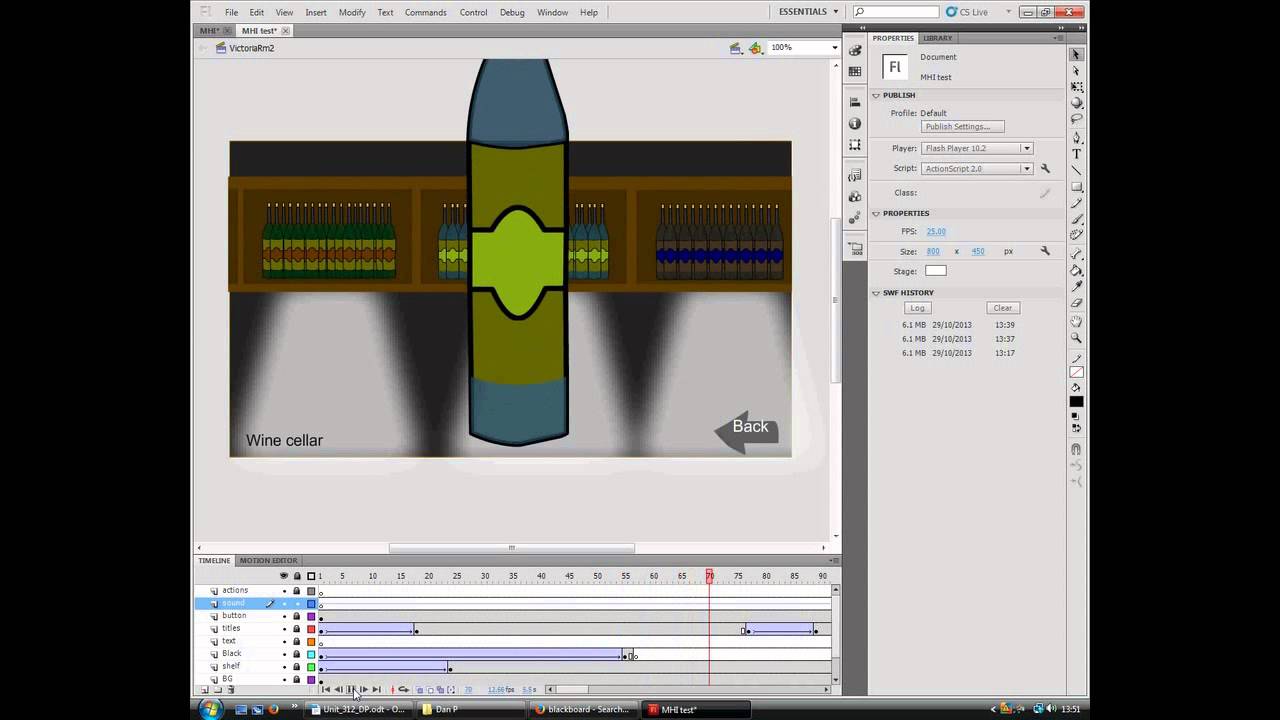Open the Info panel icon
Image resolution: width=1280 pixels, height=720 pixels.
[855, 123]
